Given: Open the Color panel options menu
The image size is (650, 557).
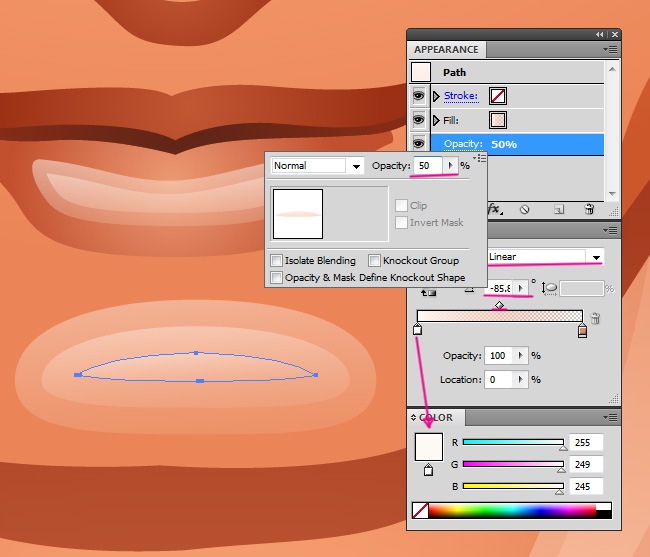Looking at the screenshot, I should click(609, 417).
